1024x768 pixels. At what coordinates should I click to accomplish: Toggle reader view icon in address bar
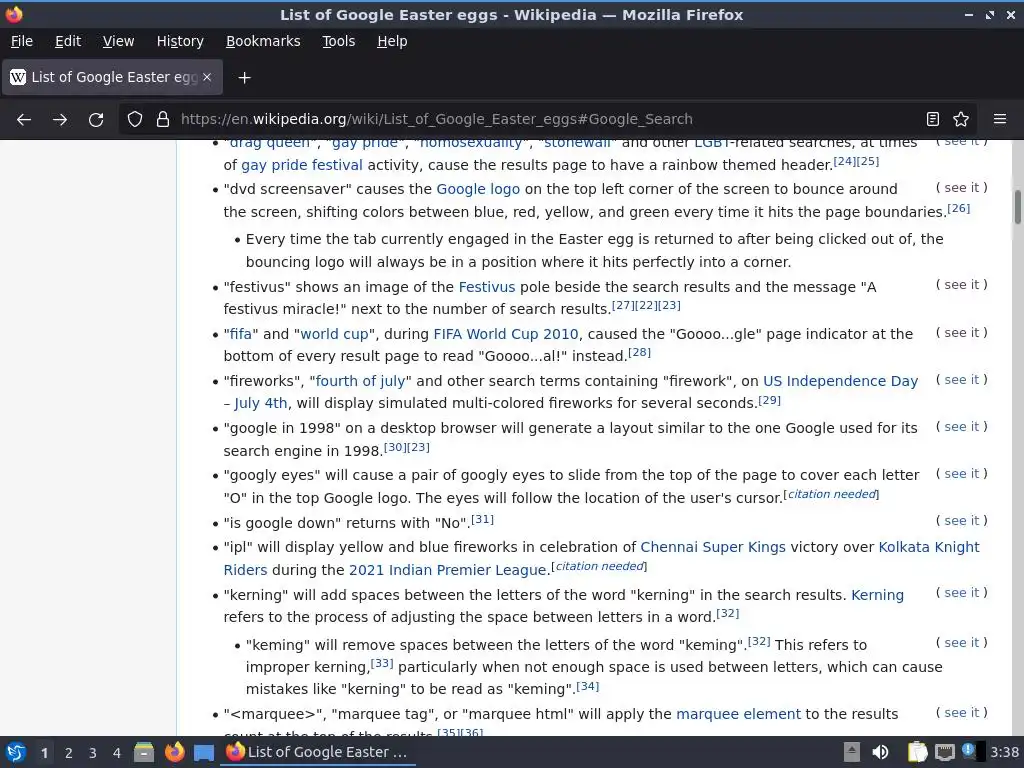933,119
